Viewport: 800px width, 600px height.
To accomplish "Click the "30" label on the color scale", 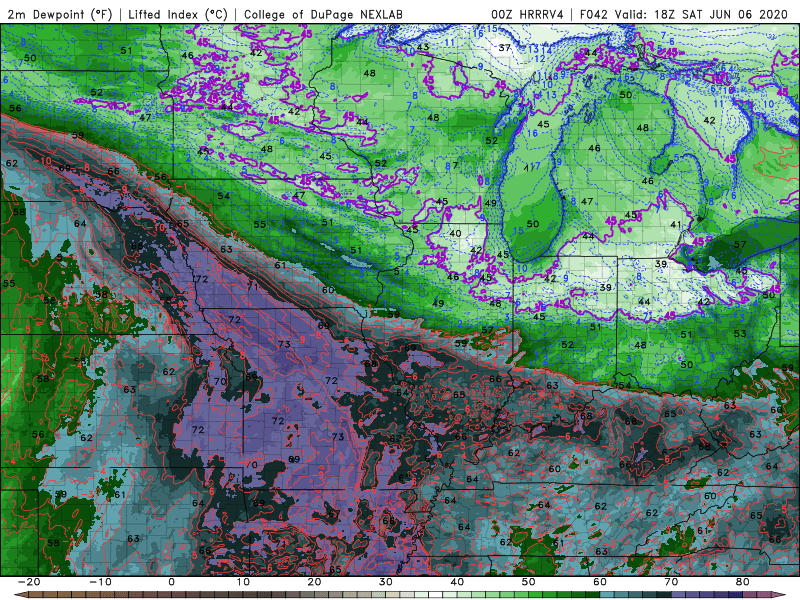I will pyautogui.click(x=386, y=582).
